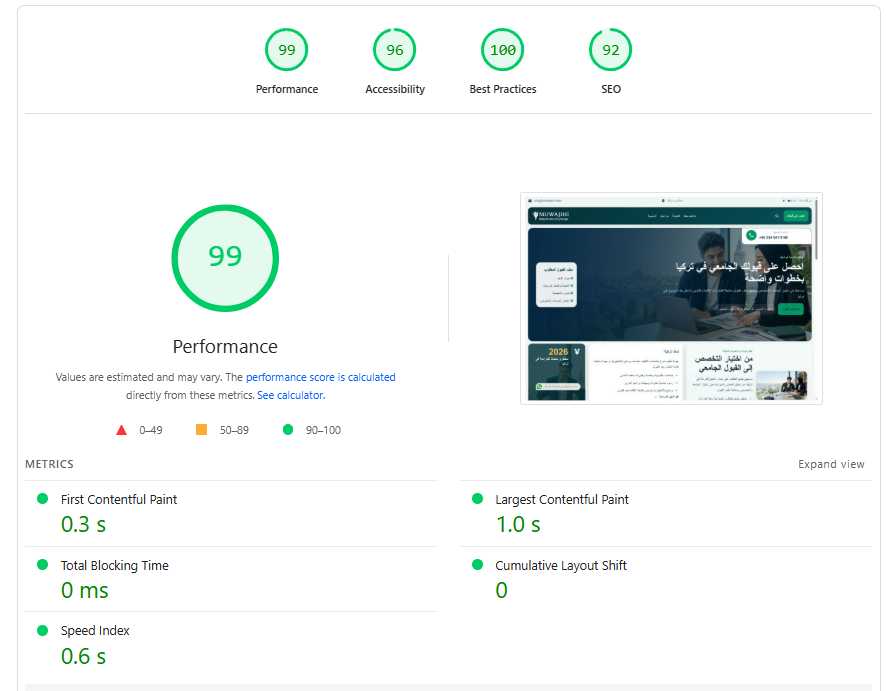Click the '1.0 s' metric value
This screenshot has height=691, width=886.
click(x=518, y=524)
